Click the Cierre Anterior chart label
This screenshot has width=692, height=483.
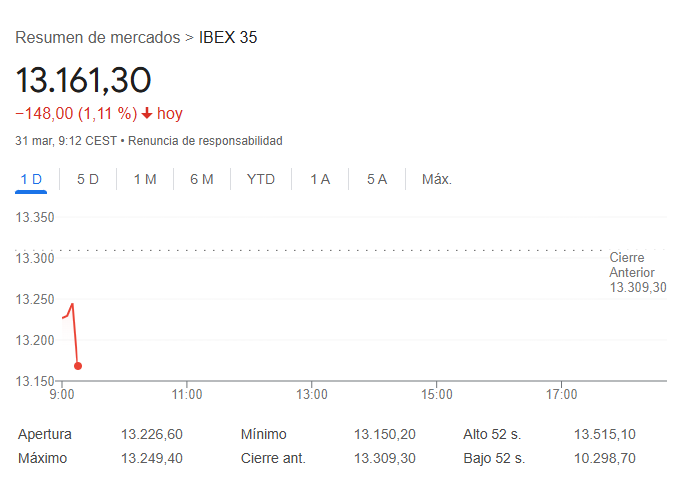(x=637, y=272)
